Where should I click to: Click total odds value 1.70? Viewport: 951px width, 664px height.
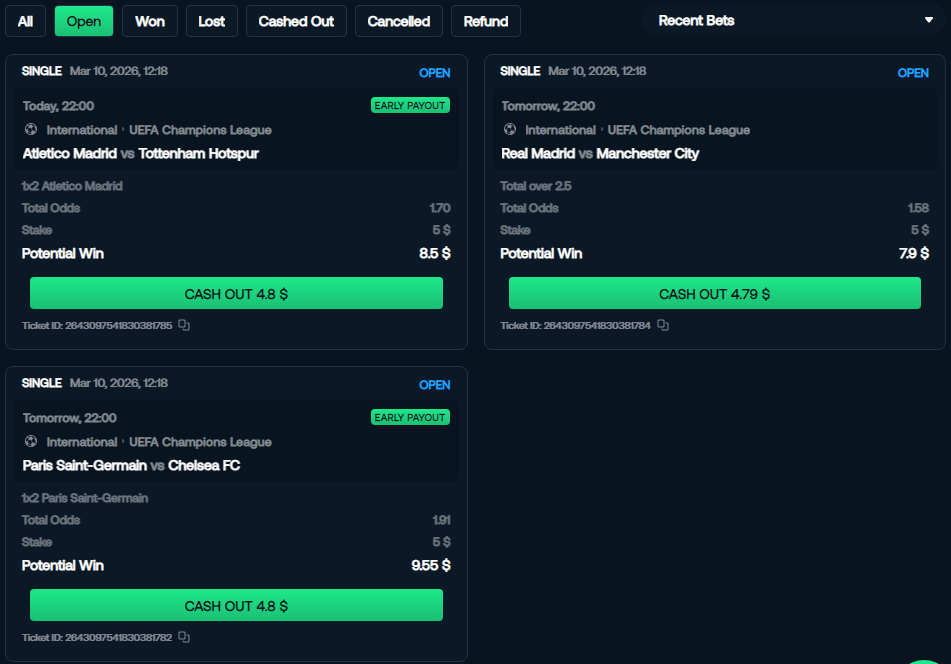440,208
